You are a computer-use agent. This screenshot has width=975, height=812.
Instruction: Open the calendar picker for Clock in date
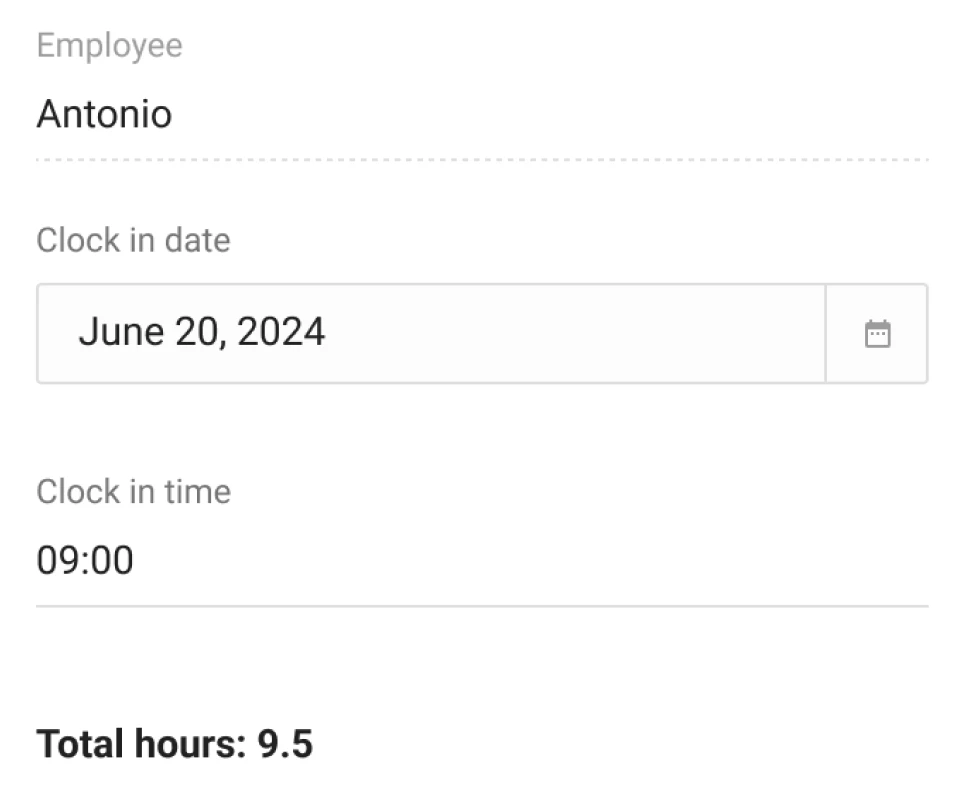[878, 332]
